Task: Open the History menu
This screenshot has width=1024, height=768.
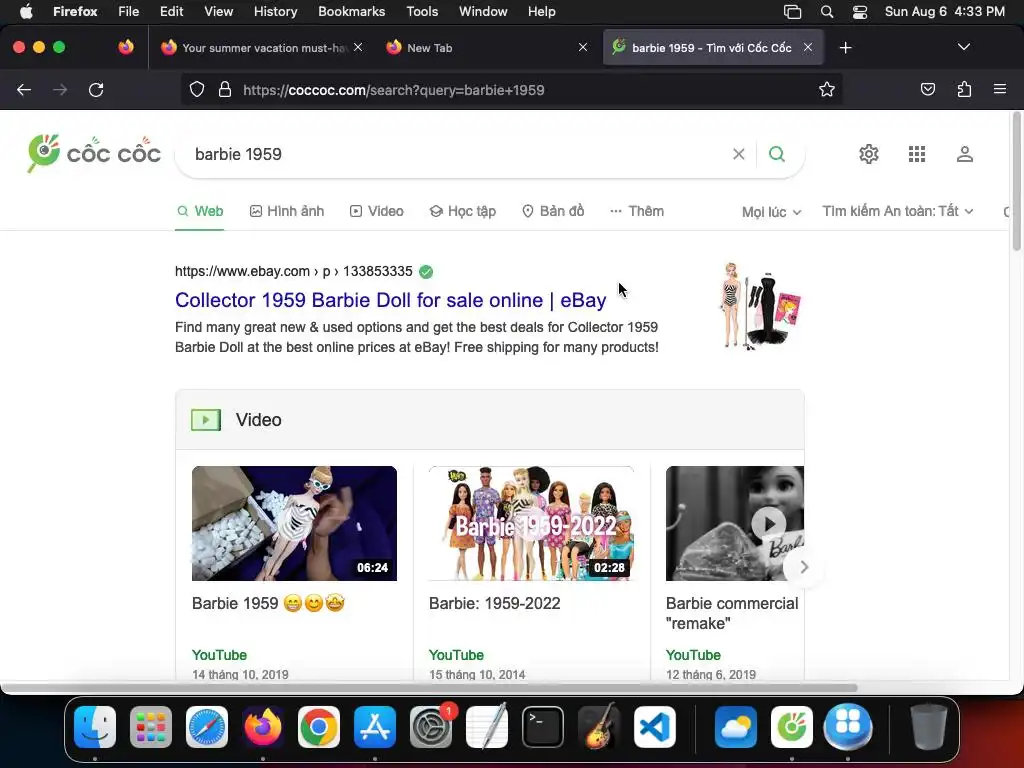Action: coord(276,12)
